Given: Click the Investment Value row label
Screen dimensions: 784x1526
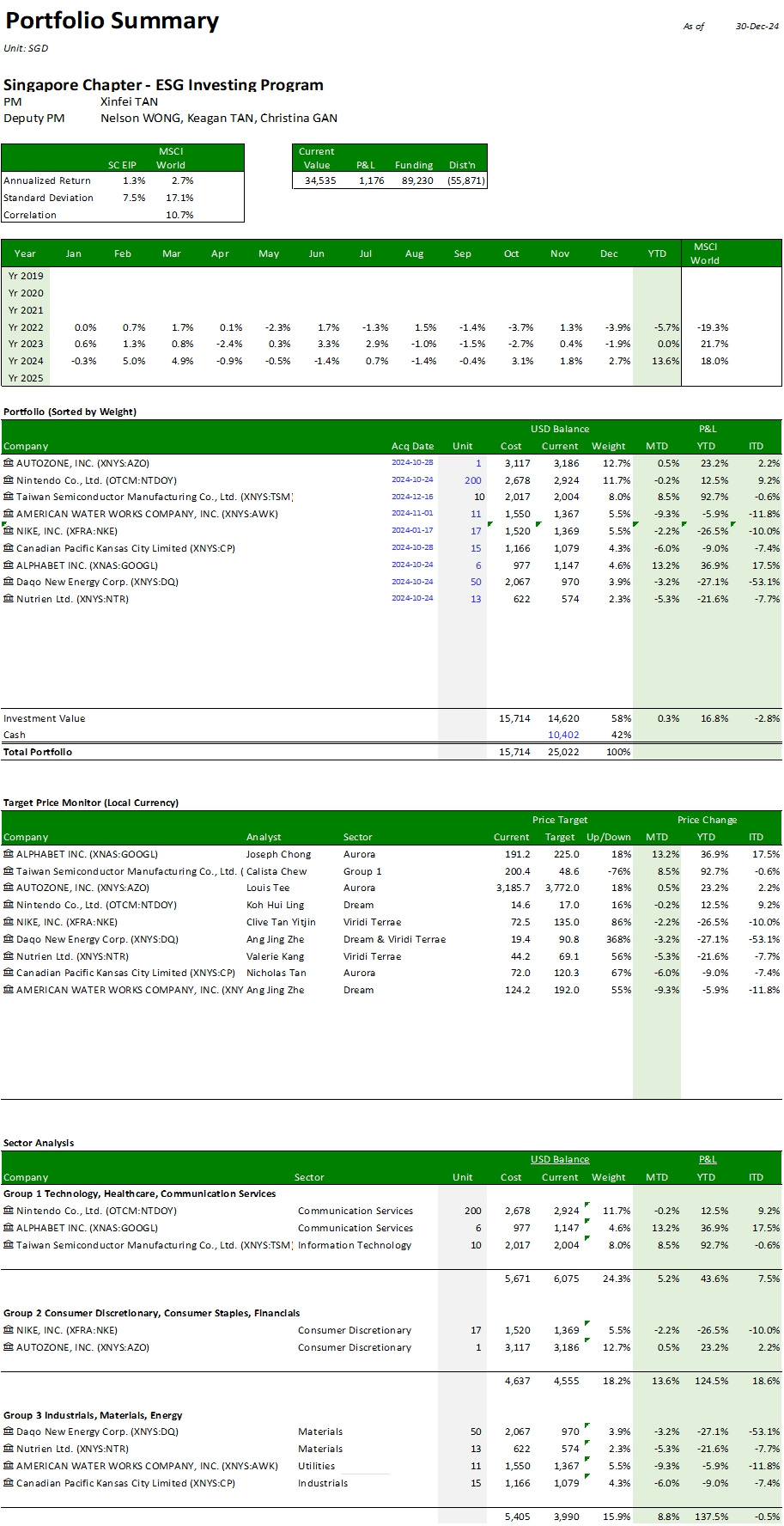Looking at the screenshot, I should pos(45,718).
